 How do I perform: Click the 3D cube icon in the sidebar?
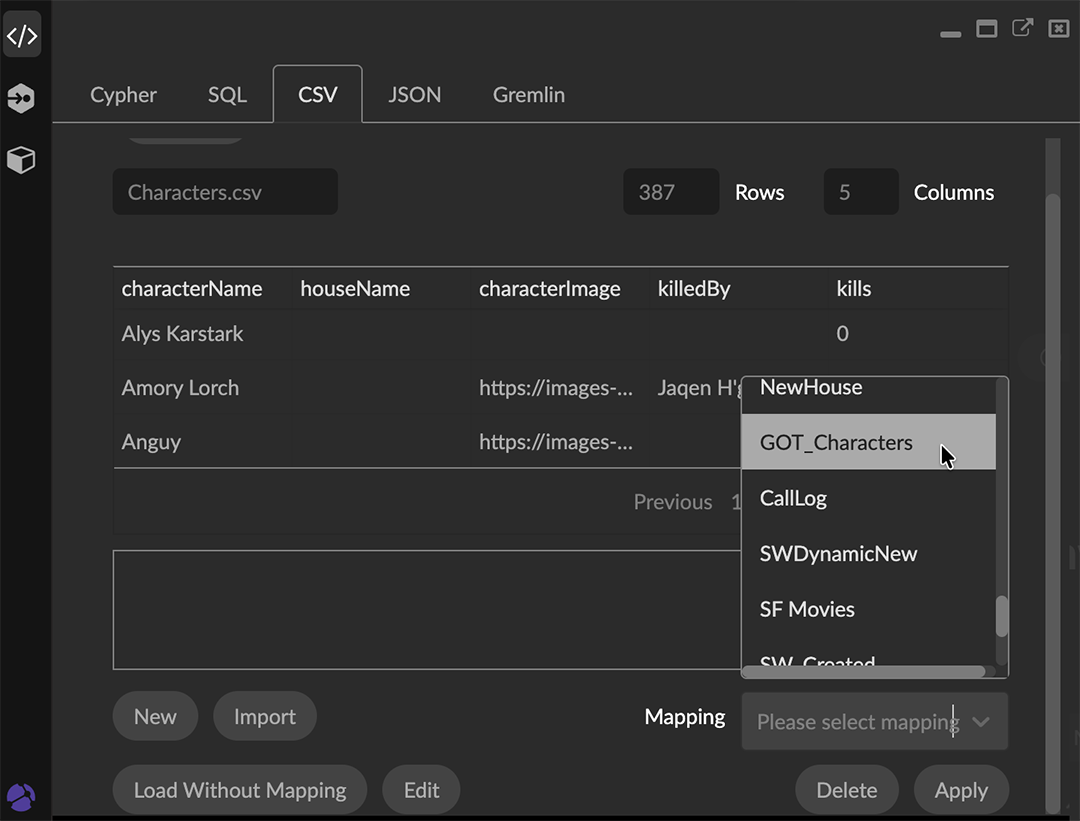click(22, 160)
